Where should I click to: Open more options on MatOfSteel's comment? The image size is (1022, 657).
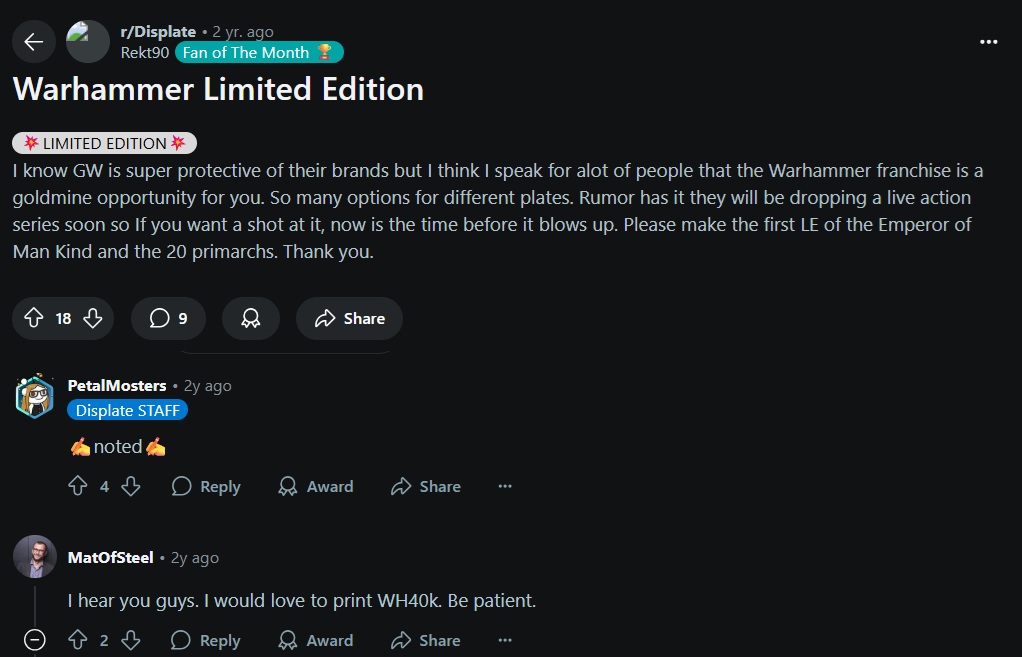505,640
